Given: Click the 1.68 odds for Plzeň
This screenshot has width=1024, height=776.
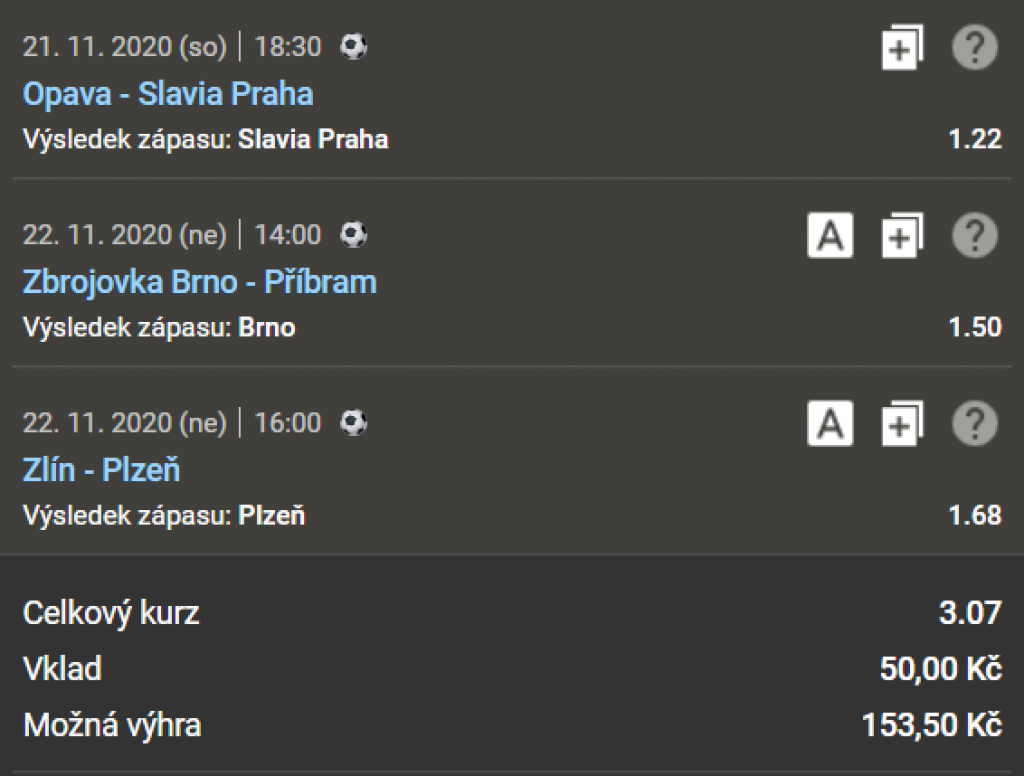Looking at the screenshot, I should pos(975,515).
